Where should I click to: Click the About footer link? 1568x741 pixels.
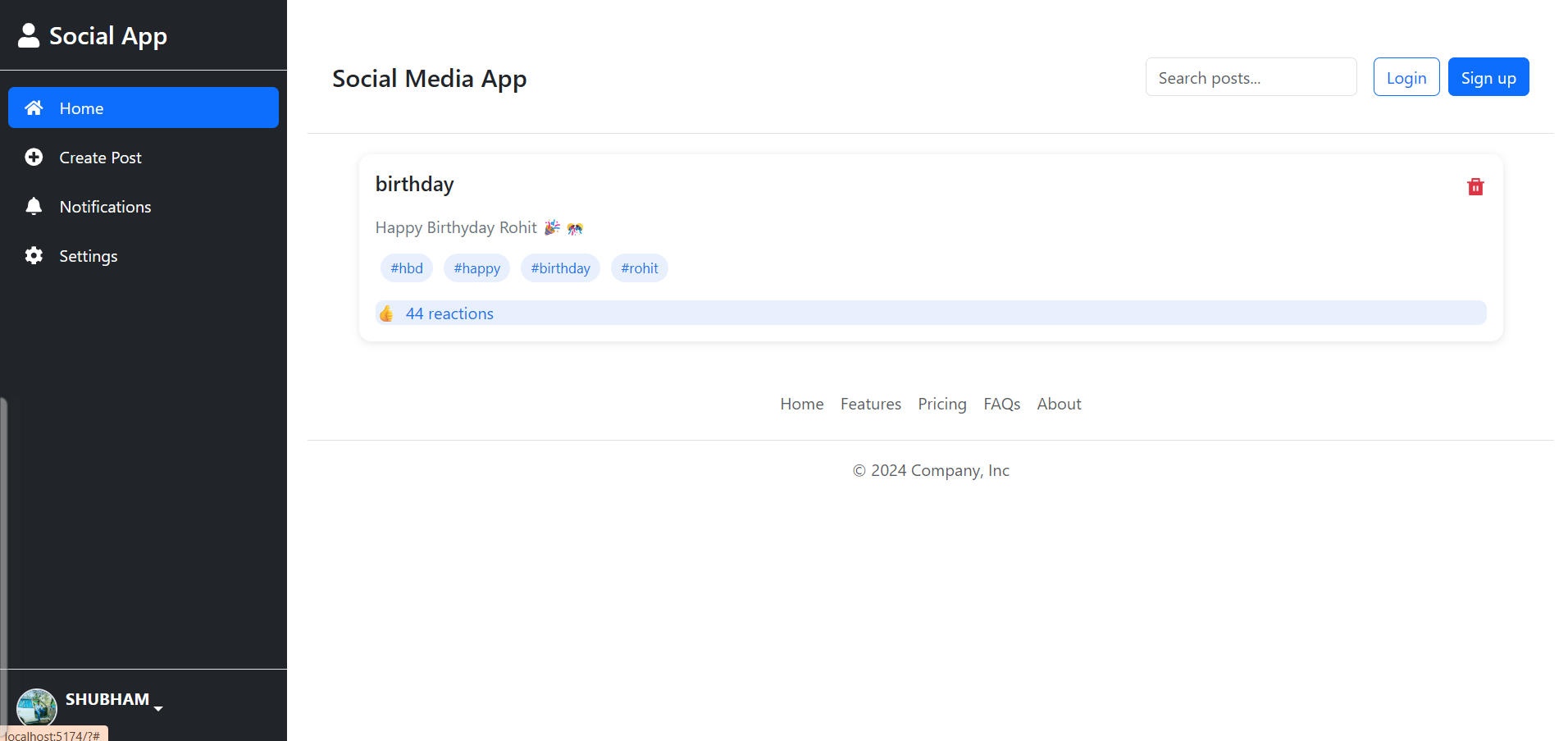click(1058, 403)
